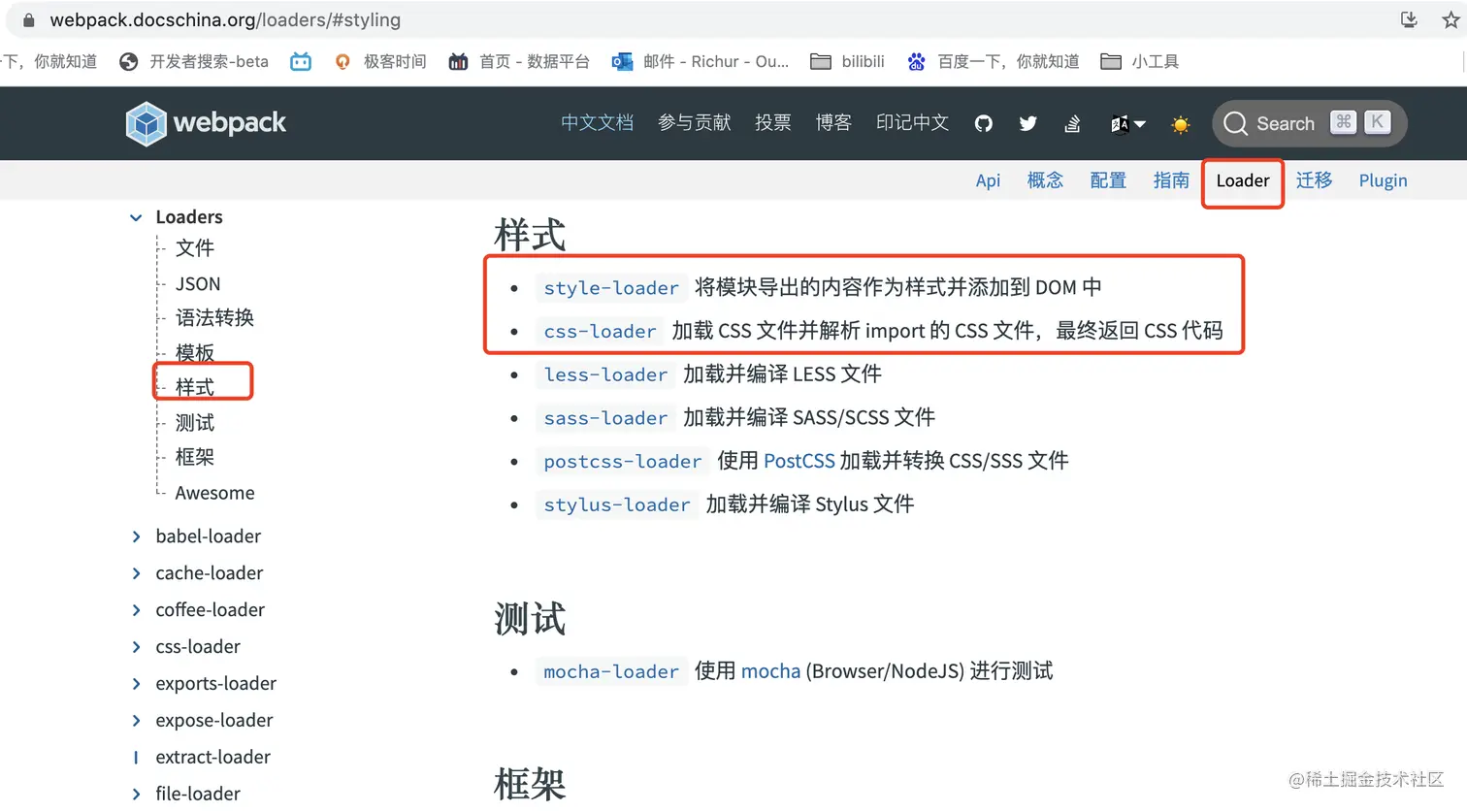The image size is (1467, 812).
Task: Open the 投票 nav item
Action: pos(773,123)
